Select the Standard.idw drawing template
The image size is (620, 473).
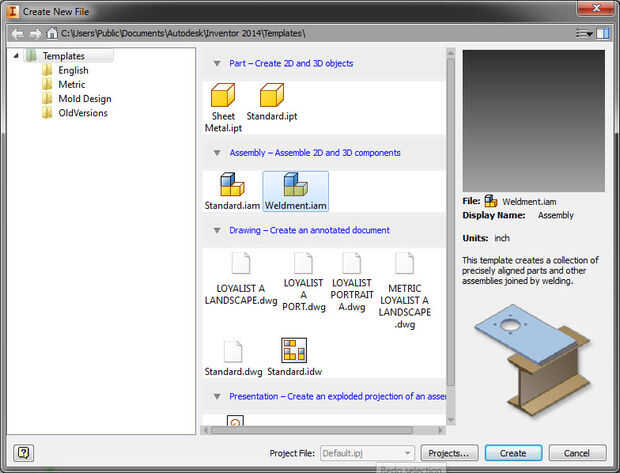[x=294, y=358]
